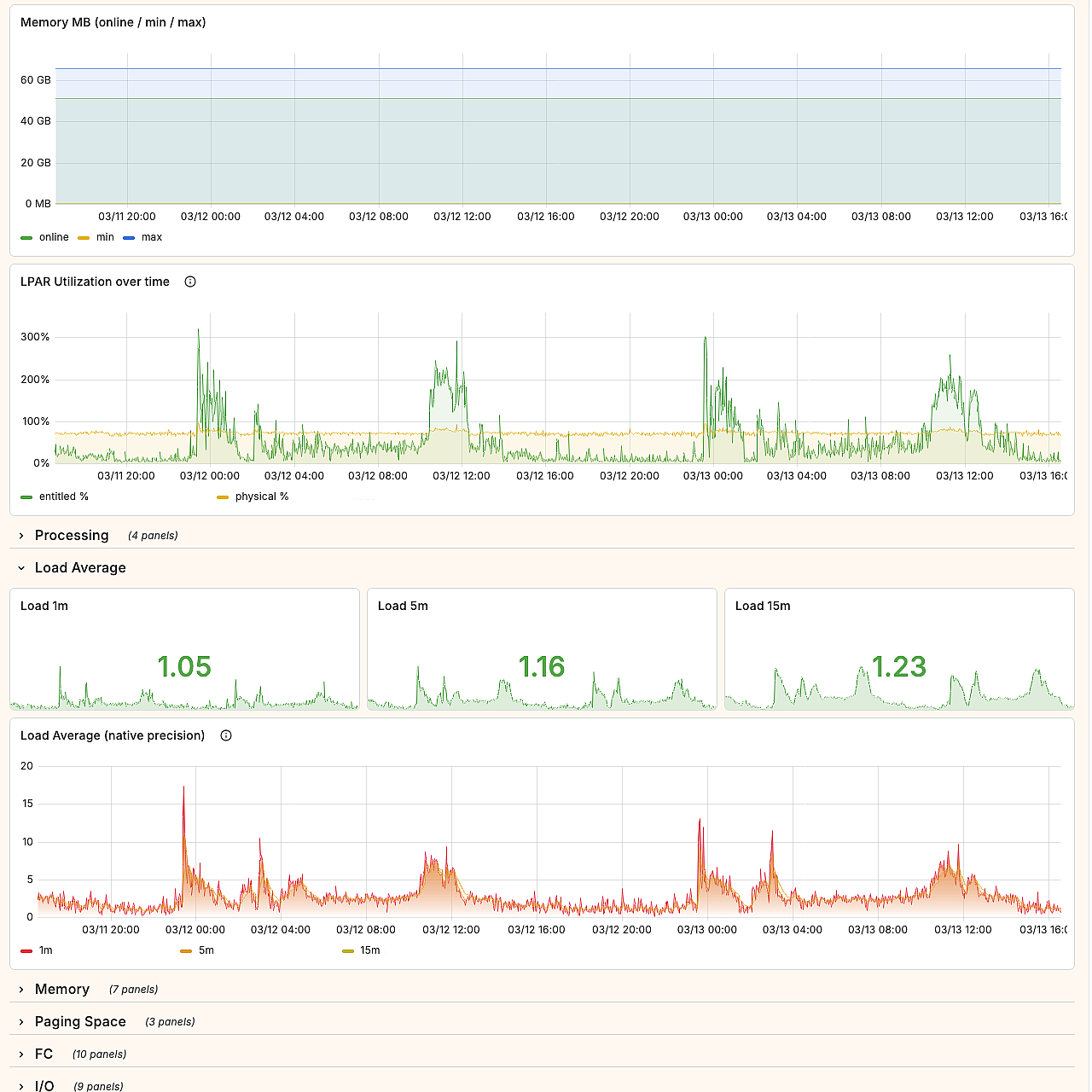Click the Load 15m value 1.23
The width and height of the screenshot is (1092, 1092).
(898, 666)
